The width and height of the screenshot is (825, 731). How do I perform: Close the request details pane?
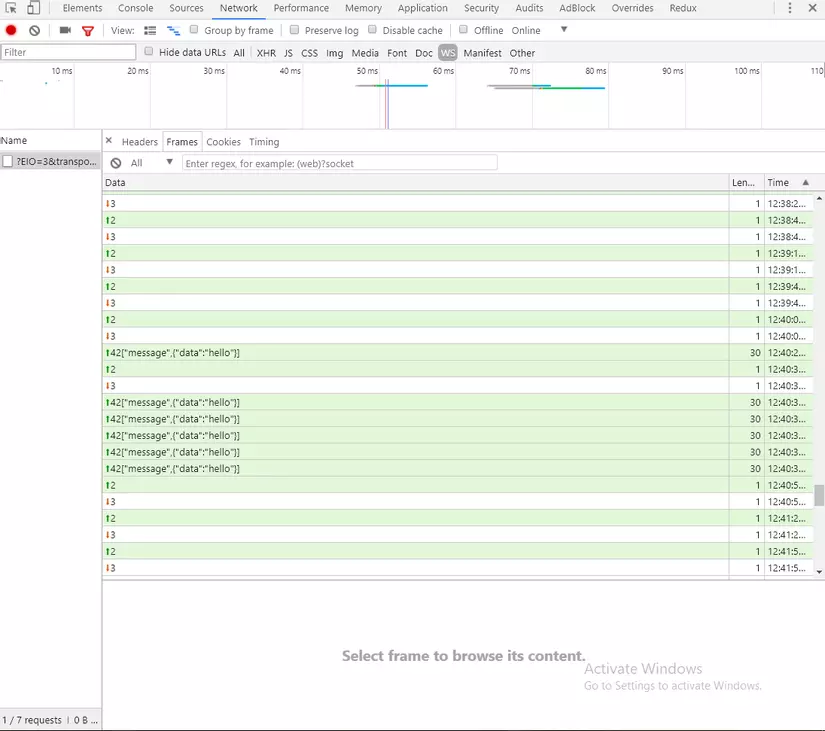pos(109,141)
